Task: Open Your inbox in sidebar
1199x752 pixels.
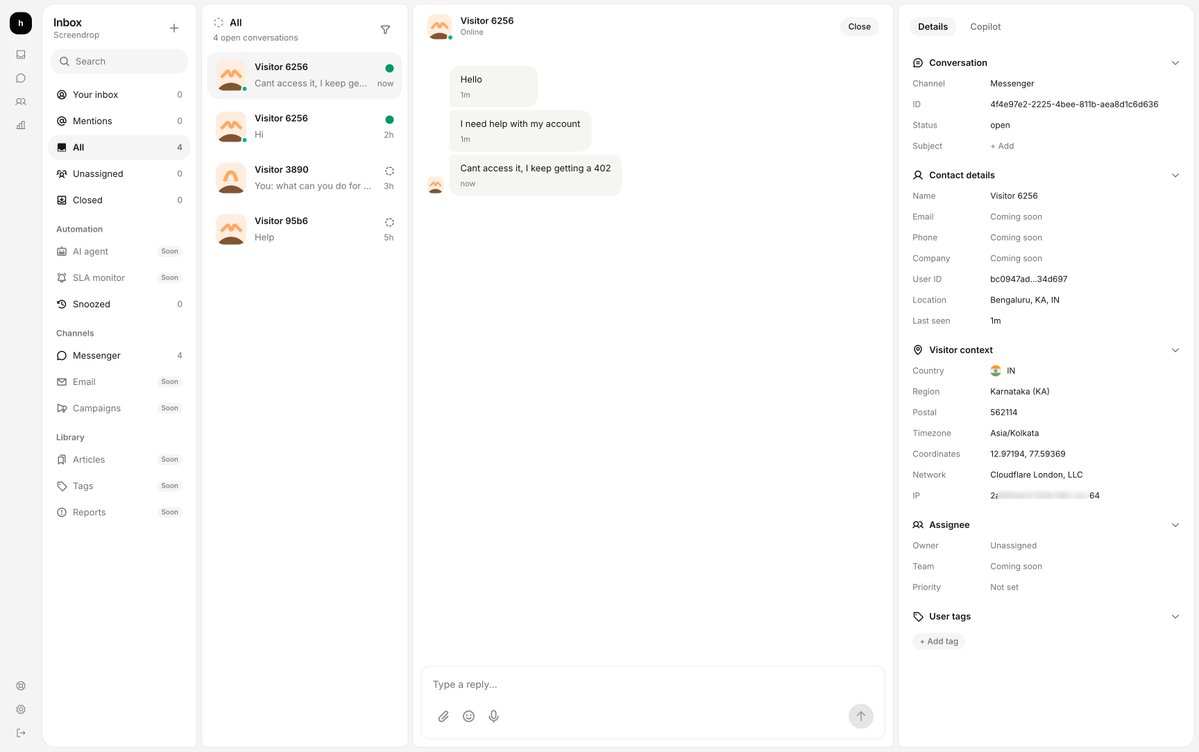Action: [119, 95]
